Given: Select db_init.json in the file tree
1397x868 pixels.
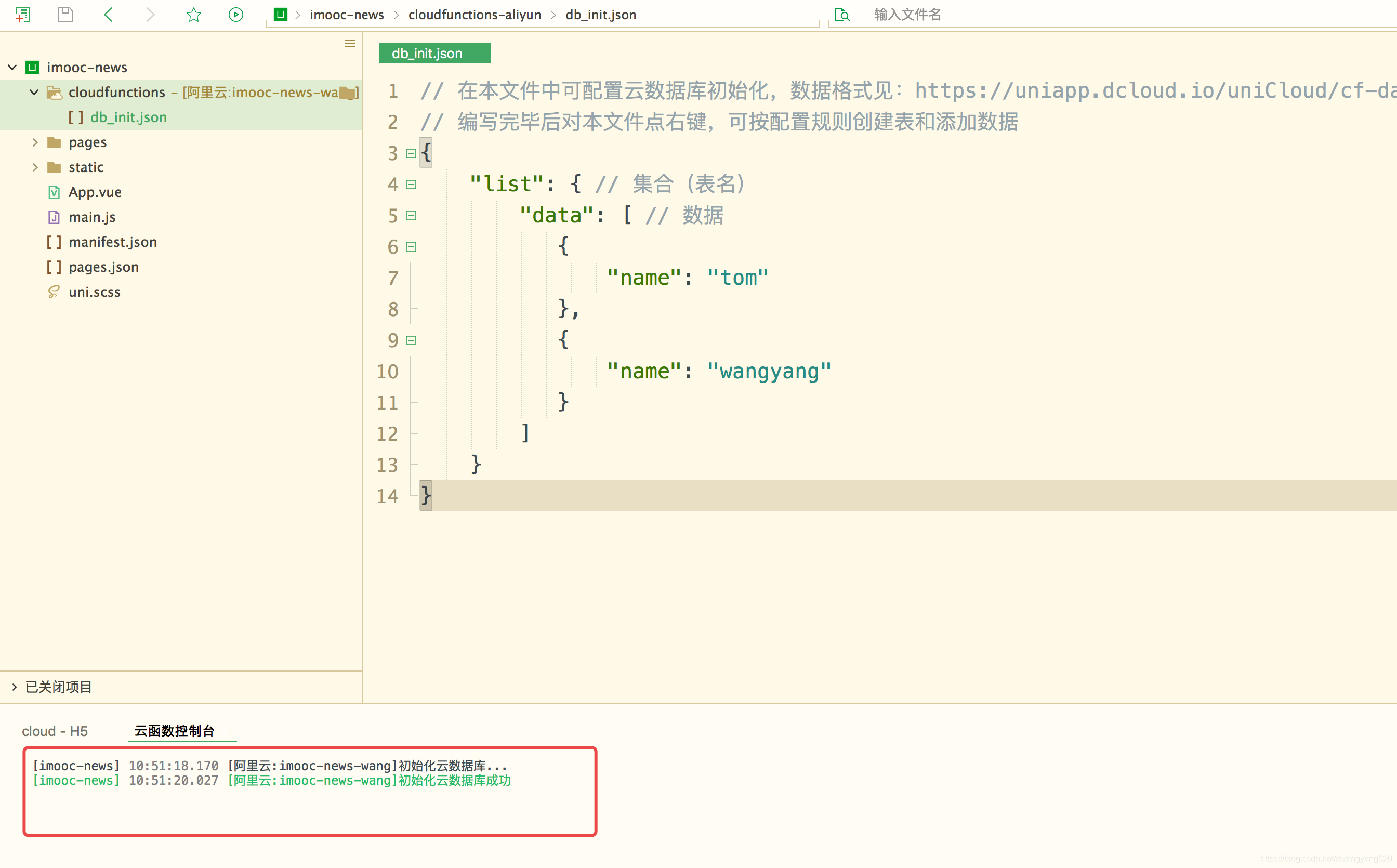Looking at the screenshot, I should tap(128, 117).
